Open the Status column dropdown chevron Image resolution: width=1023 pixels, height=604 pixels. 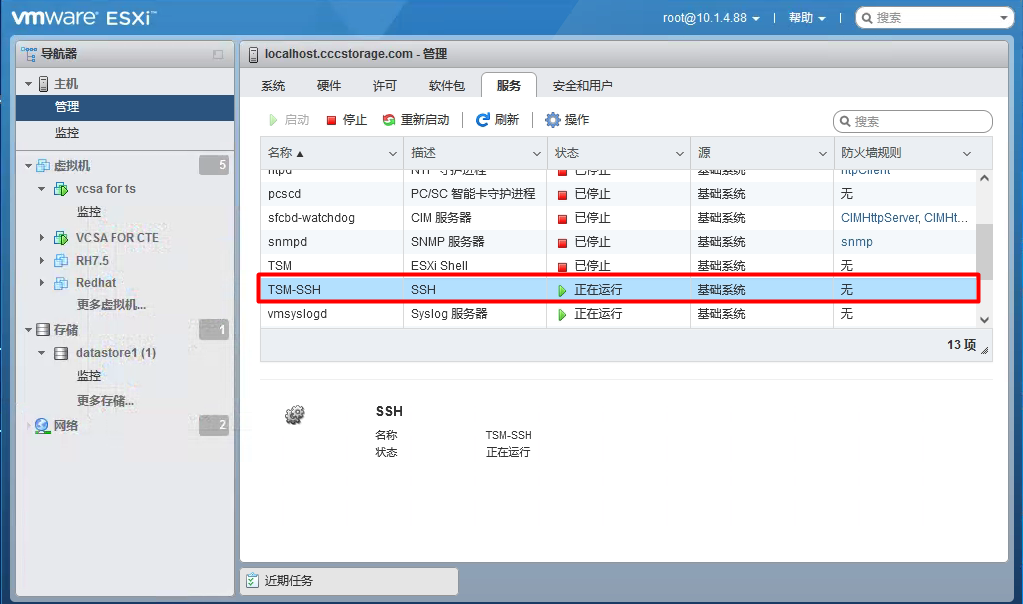[679, 154]
